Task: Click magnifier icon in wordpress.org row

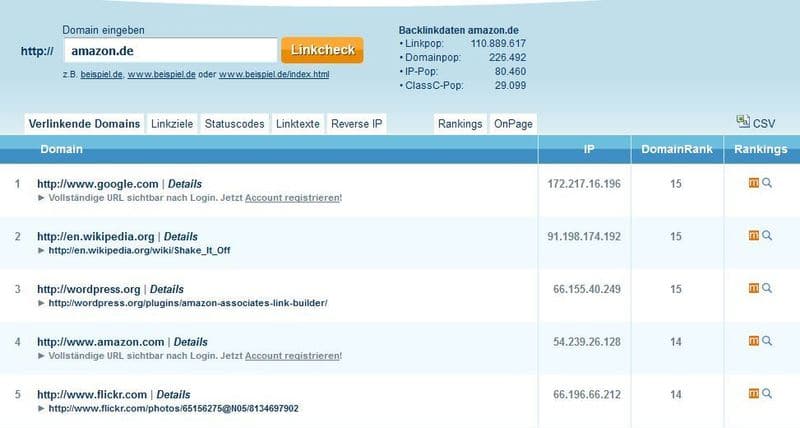Action: [767, 288]
